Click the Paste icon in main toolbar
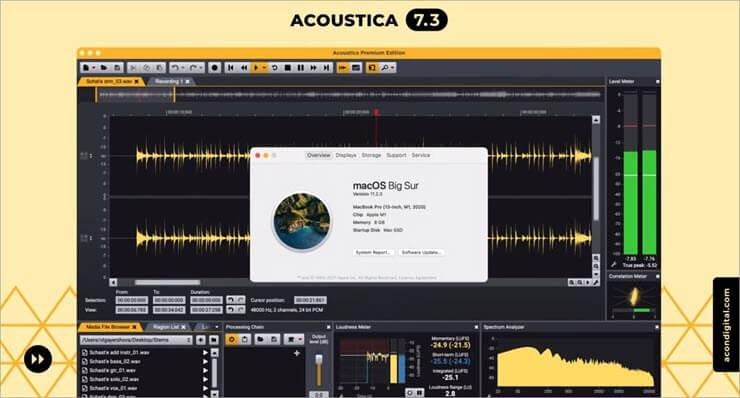740x398 pixels. pyautogui.click(x=160, y=68)
